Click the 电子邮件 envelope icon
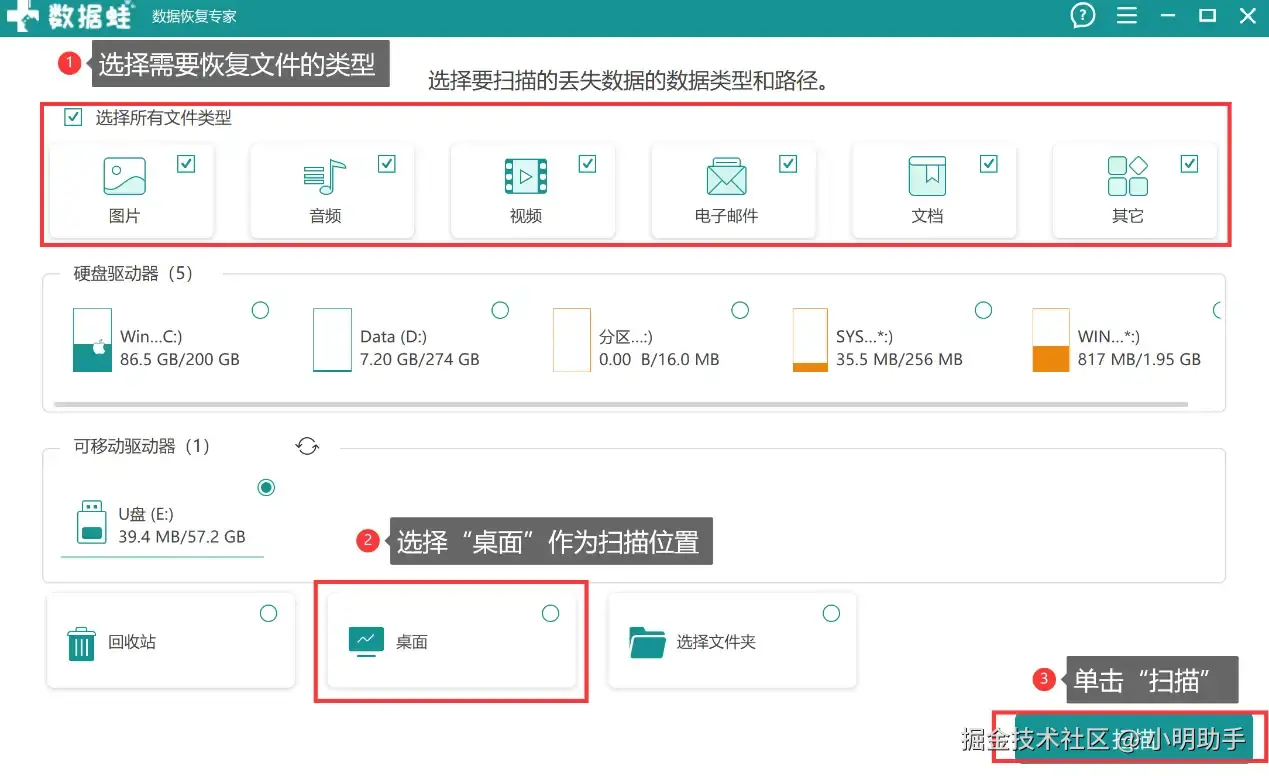The width and height of the screenshot is (1269, 776). [726, 176]
